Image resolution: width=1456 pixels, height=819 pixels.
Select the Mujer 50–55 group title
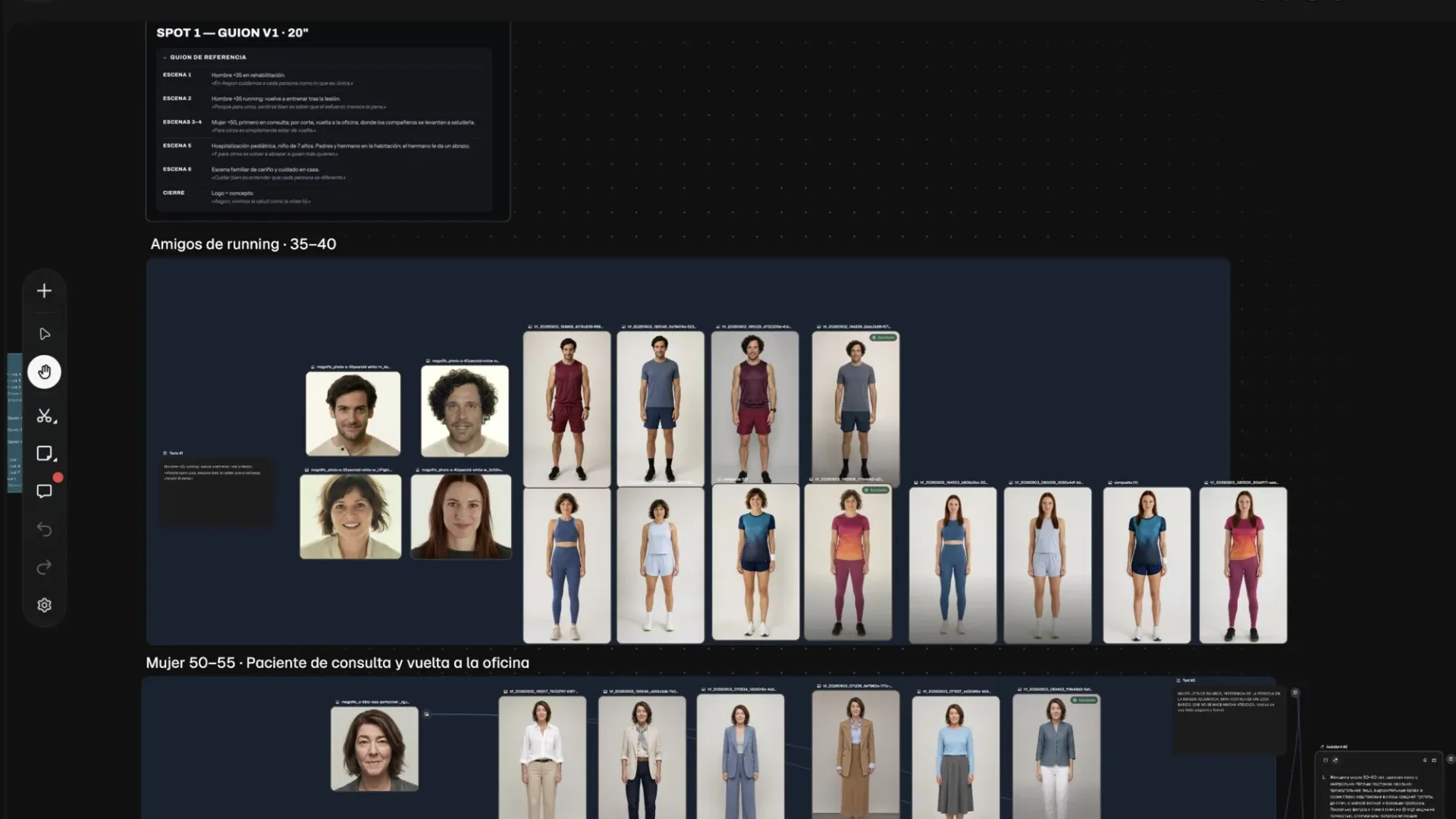click(337, 663)
